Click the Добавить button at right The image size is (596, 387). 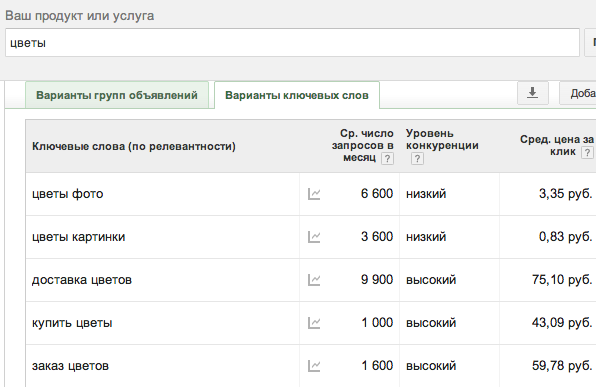coord(578,93)
